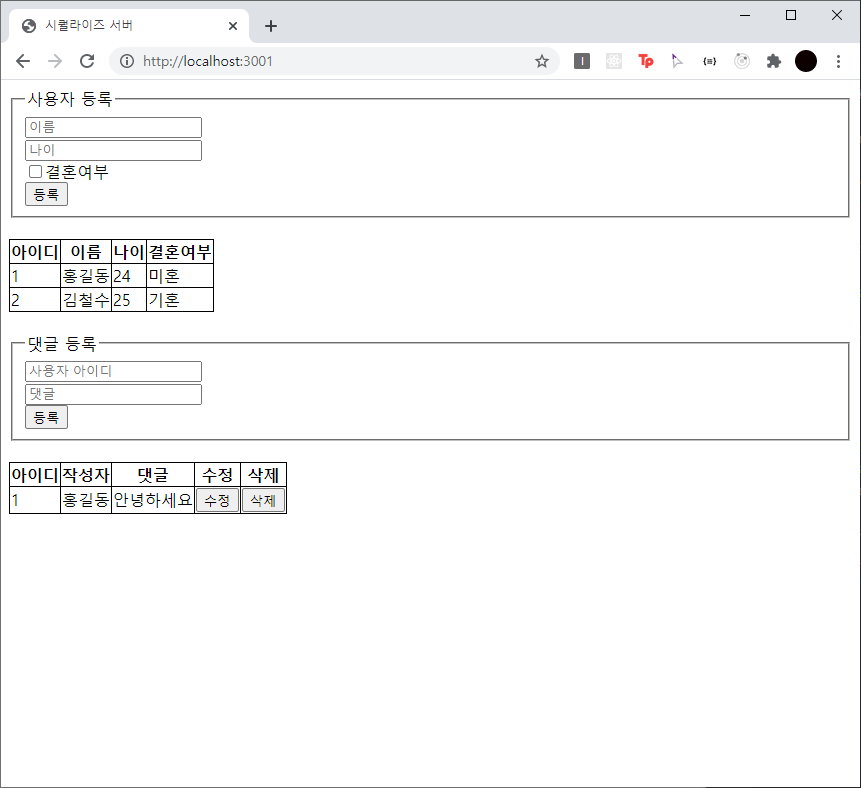This screenshot has height=788, width=861.
Task: Click the 댓글 header in comments table
Action: [x=153, y=475]
